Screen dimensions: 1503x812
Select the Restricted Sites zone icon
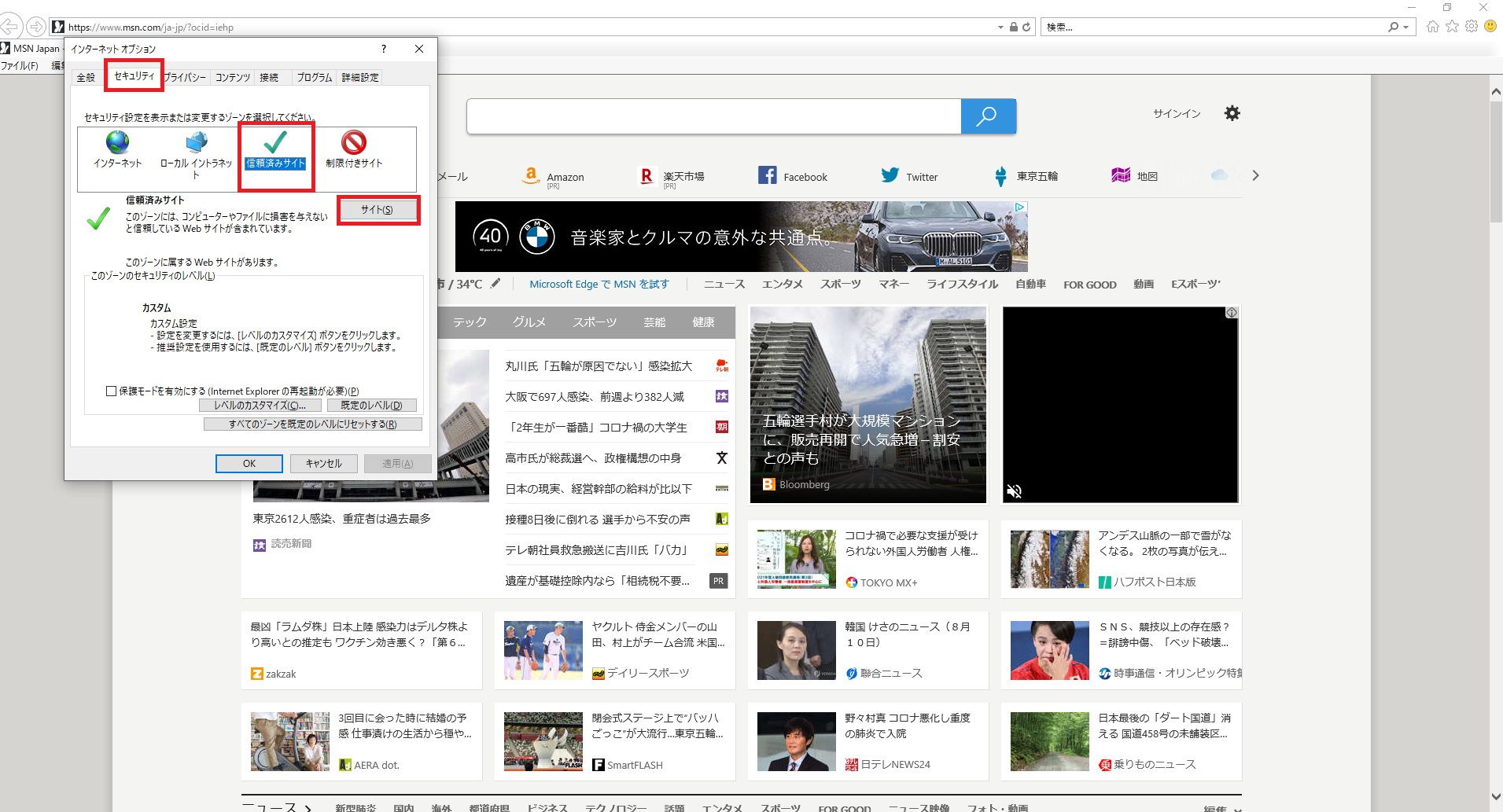click(354, 143)
